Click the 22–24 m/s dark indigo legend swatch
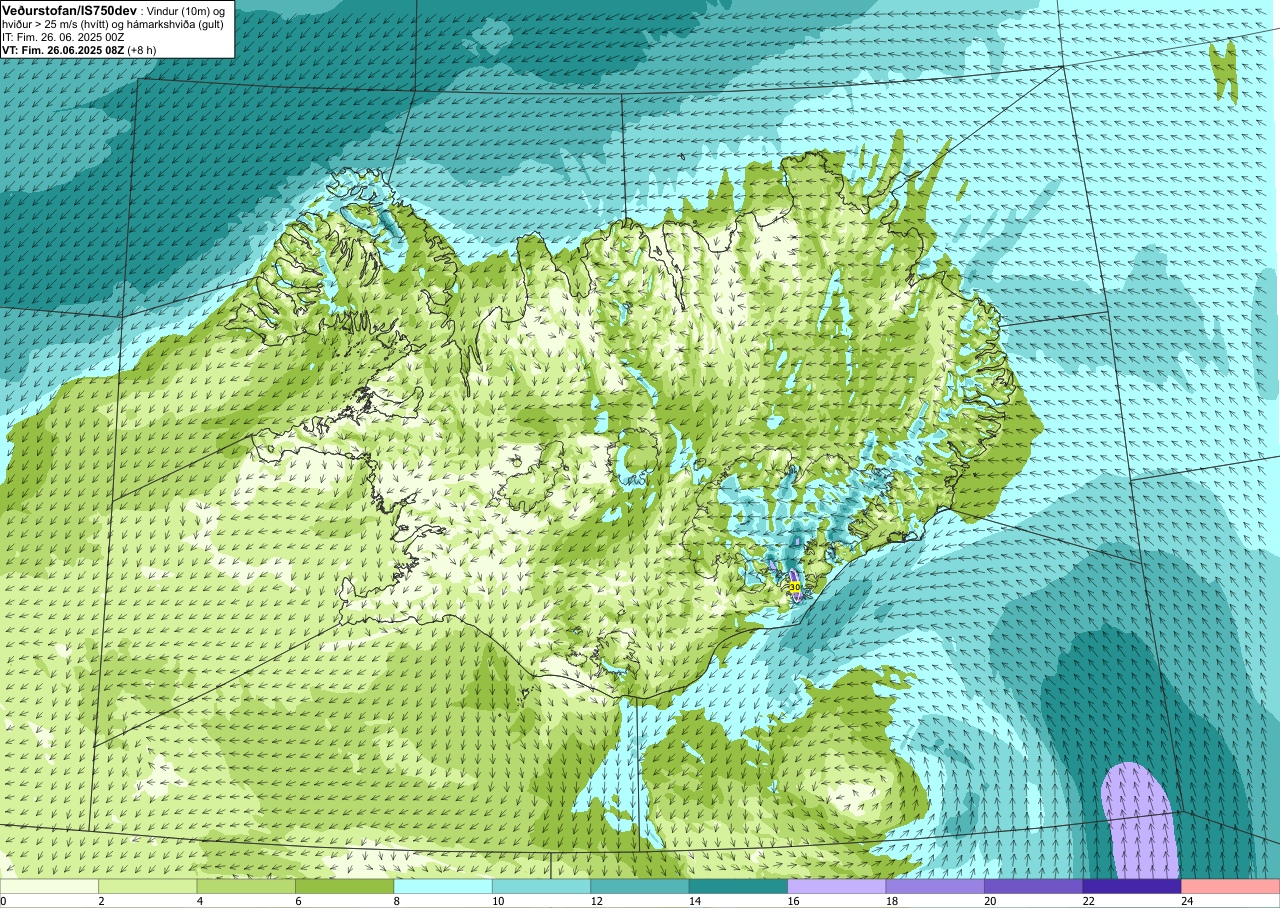Viewport: 1280px width, 908px height. click(1132, 886)
